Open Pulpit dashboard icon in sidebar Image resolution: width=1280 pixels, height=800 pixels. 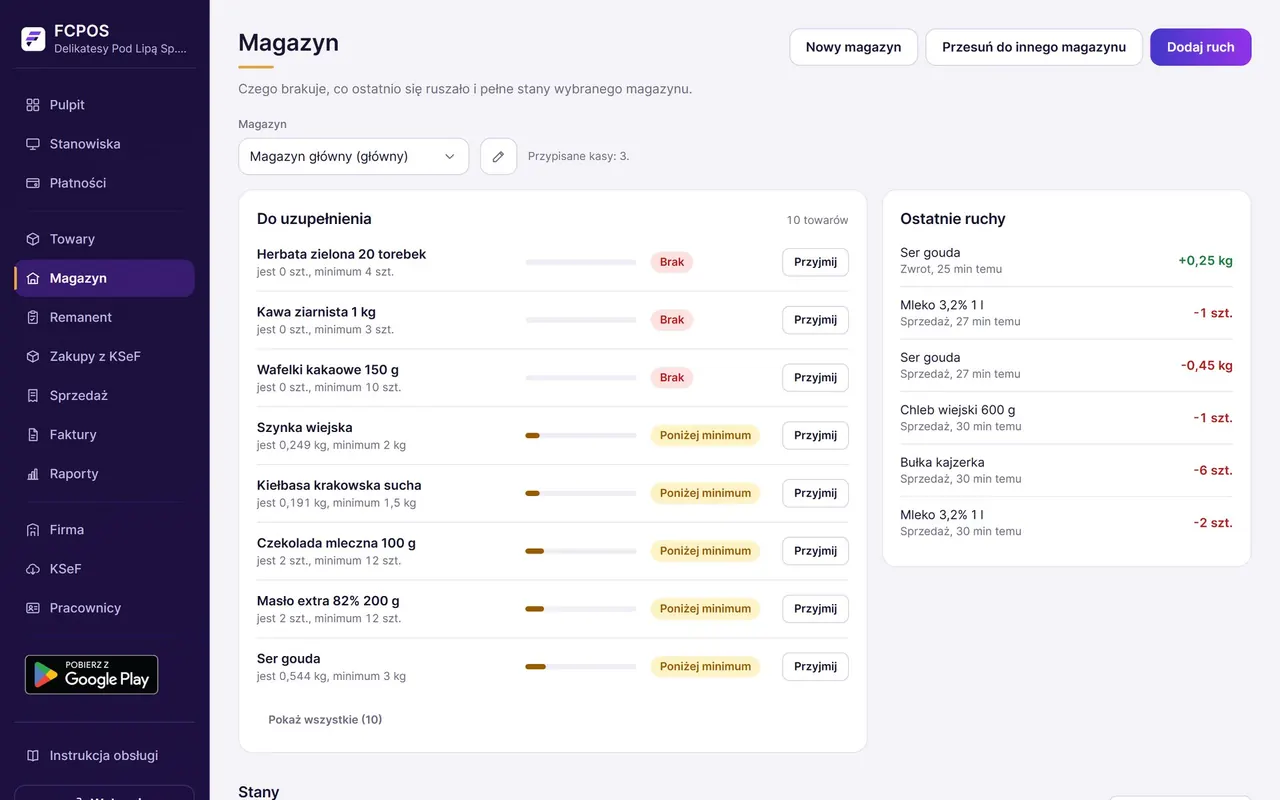point(33,105)
